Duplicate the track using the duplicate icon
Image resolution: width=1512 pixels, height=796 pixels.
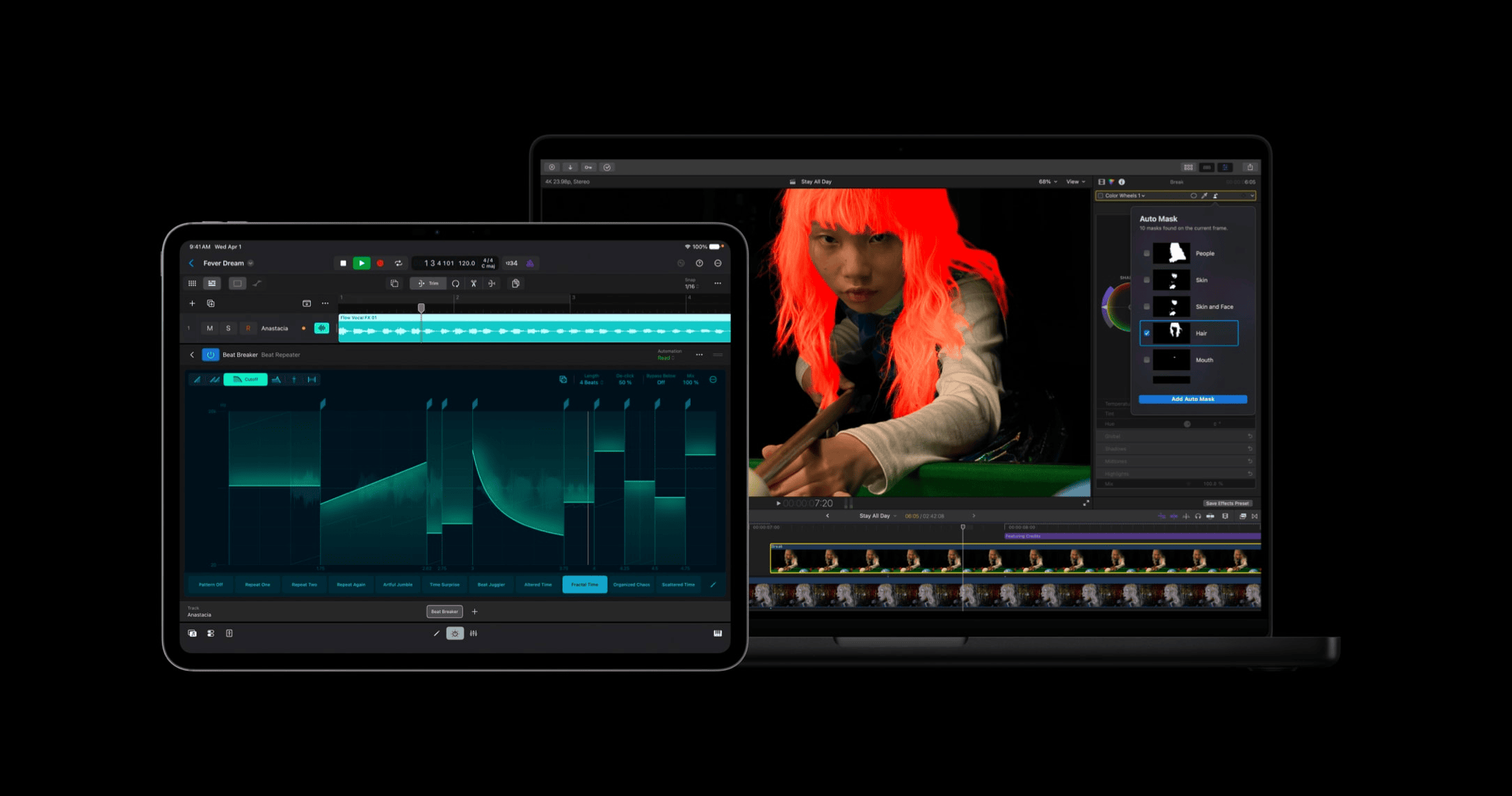(x=211, y=303)
